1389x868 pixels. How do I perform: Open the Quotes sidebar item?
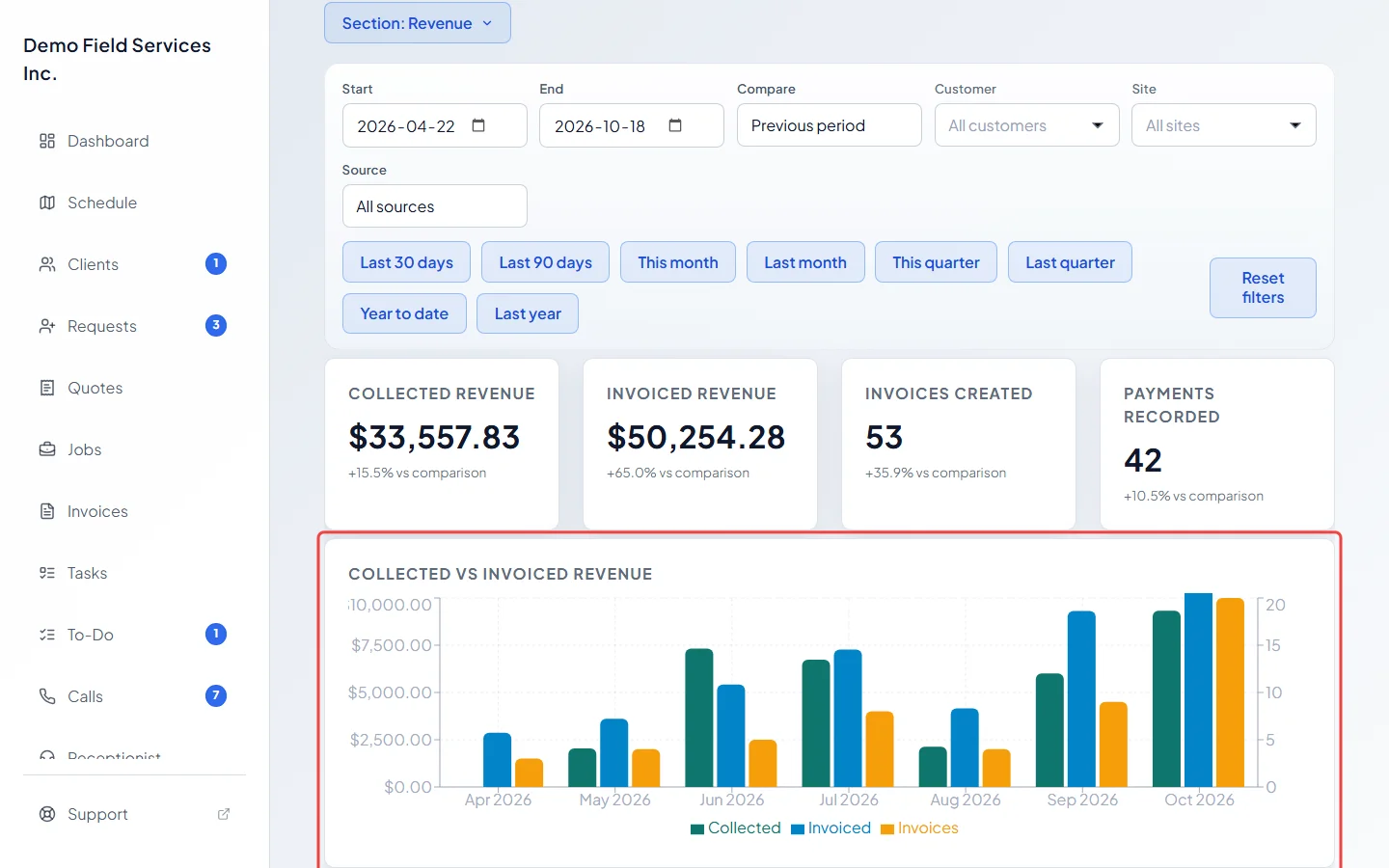(133, 388)
